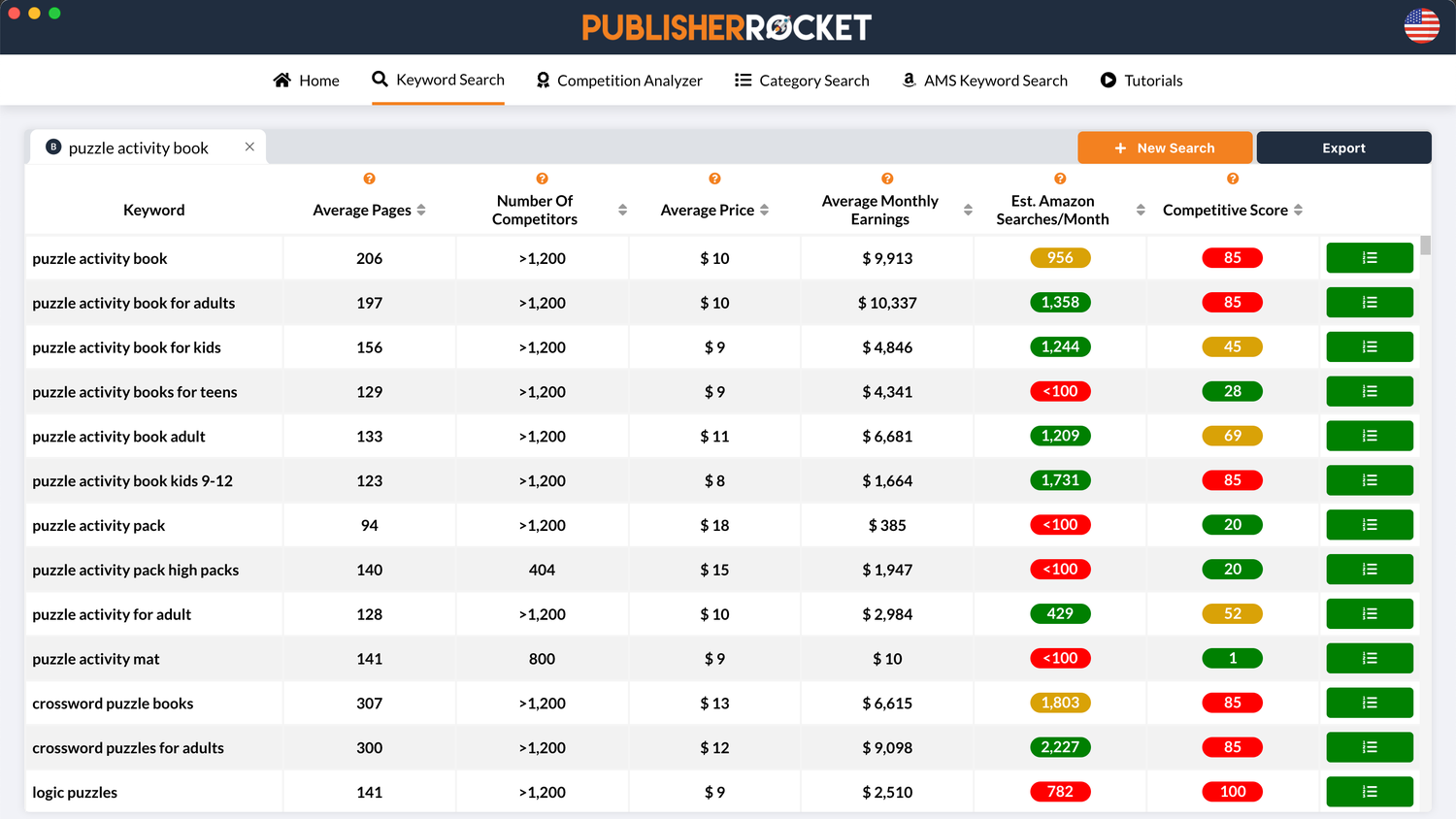Go to the Home tab
This screenshot has height=819, width=1456.
[307, 81]
